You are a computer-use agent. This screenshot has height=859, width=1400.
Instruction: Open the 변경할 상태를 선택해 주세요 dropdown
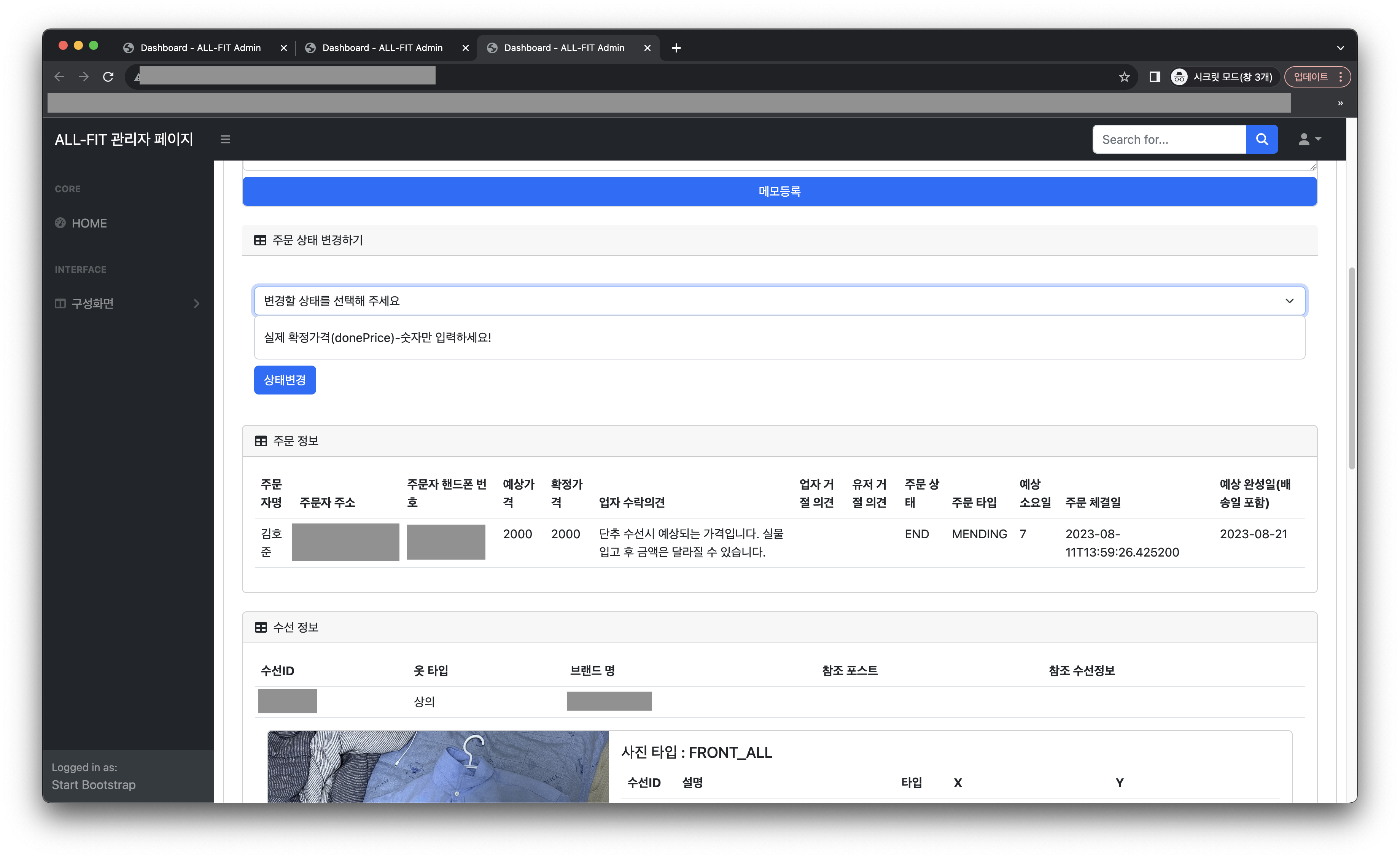point(779,301)
